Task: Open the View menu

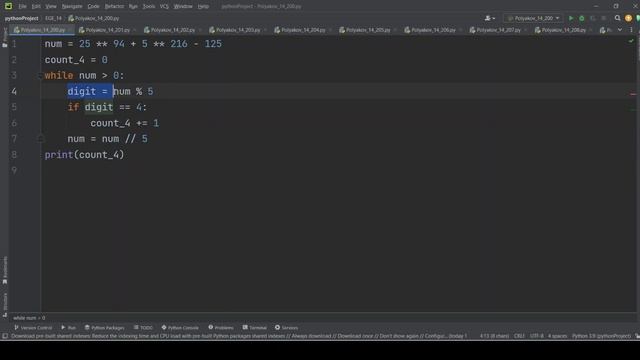Action: 51,7
